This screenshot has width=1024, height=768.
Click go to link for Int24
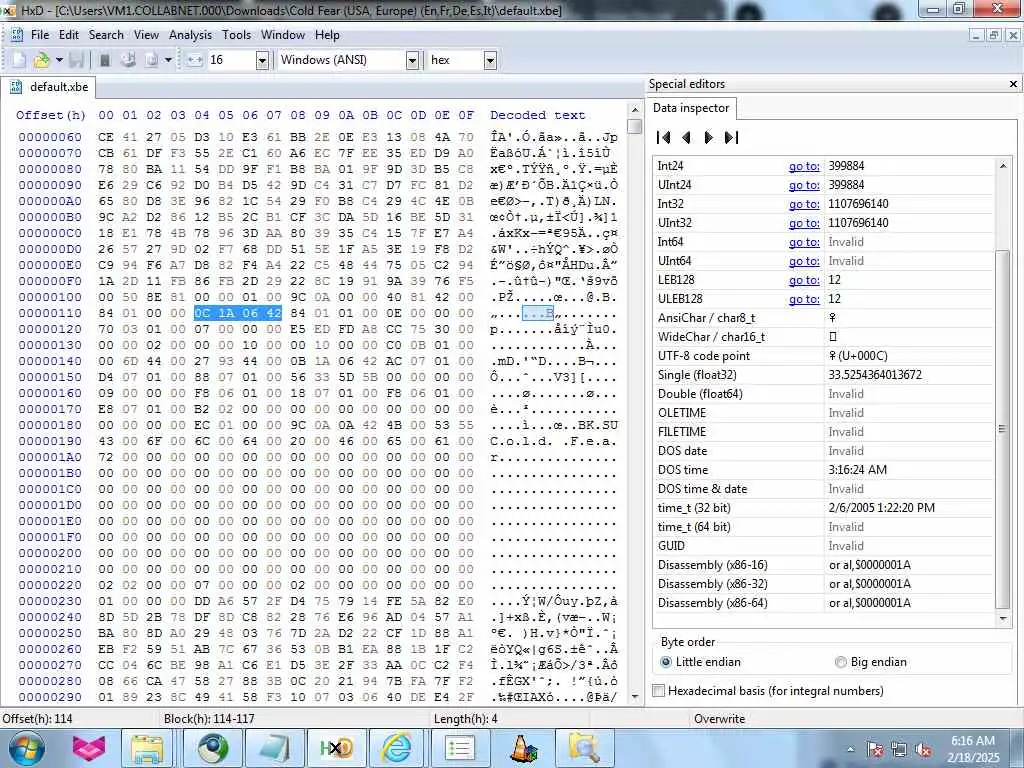[804, 166]
